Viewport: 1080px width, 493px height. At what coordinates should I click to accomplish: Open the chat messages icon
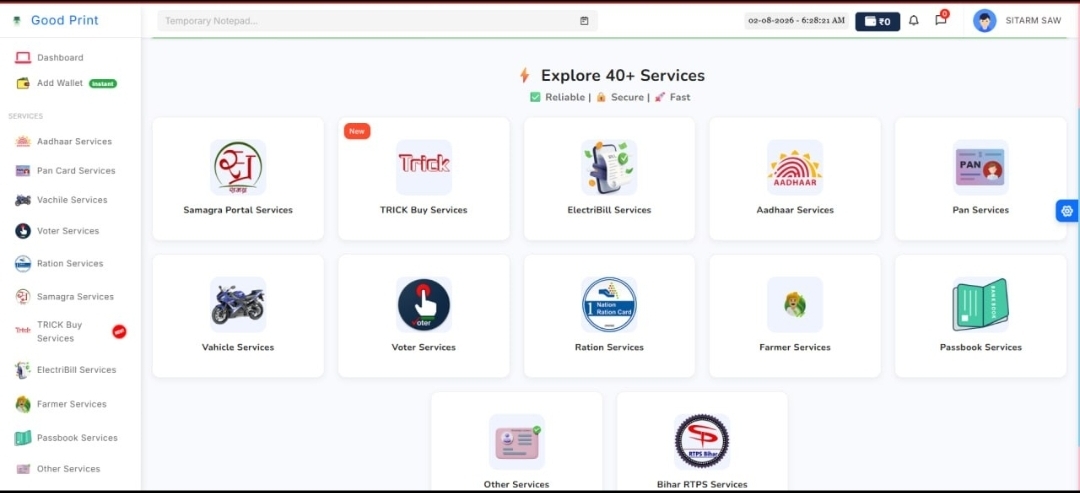[x=940, y=20]
